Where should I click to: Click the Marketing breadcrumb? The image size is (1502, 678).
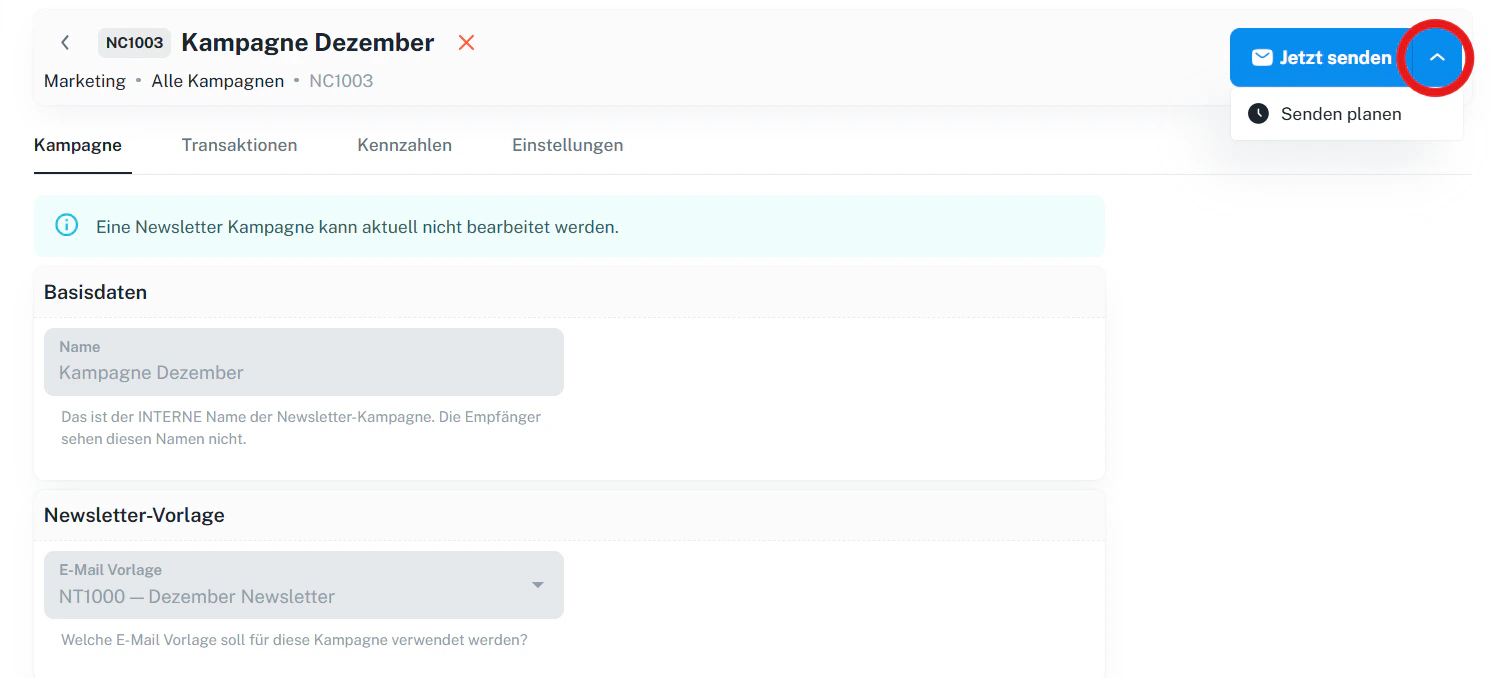[85, 80]
